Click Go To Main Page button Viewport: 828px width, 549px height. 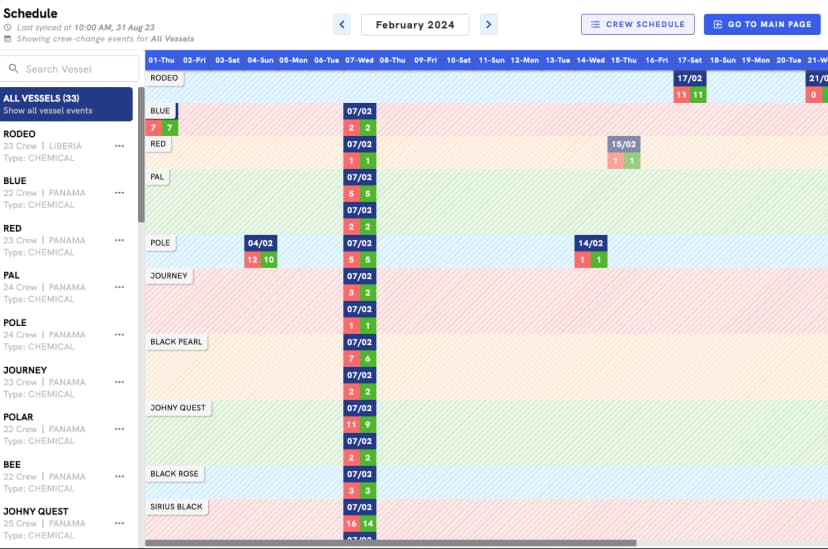coord(762,24)
